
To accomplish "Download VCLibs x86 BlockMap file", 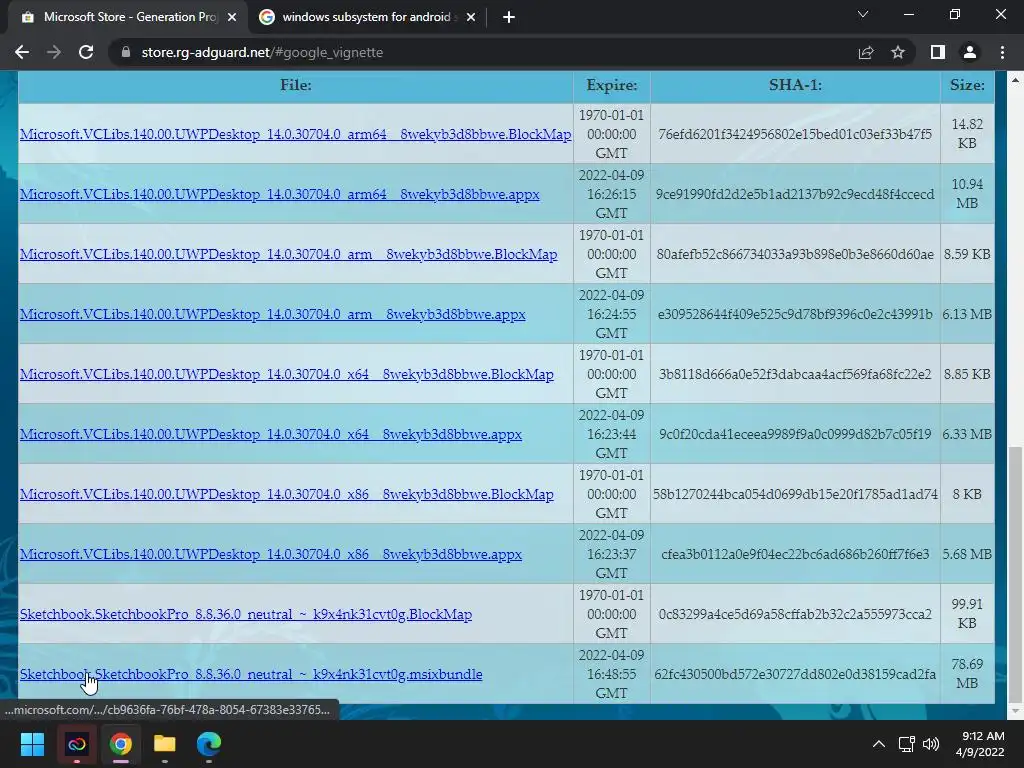I will [287, 495].
